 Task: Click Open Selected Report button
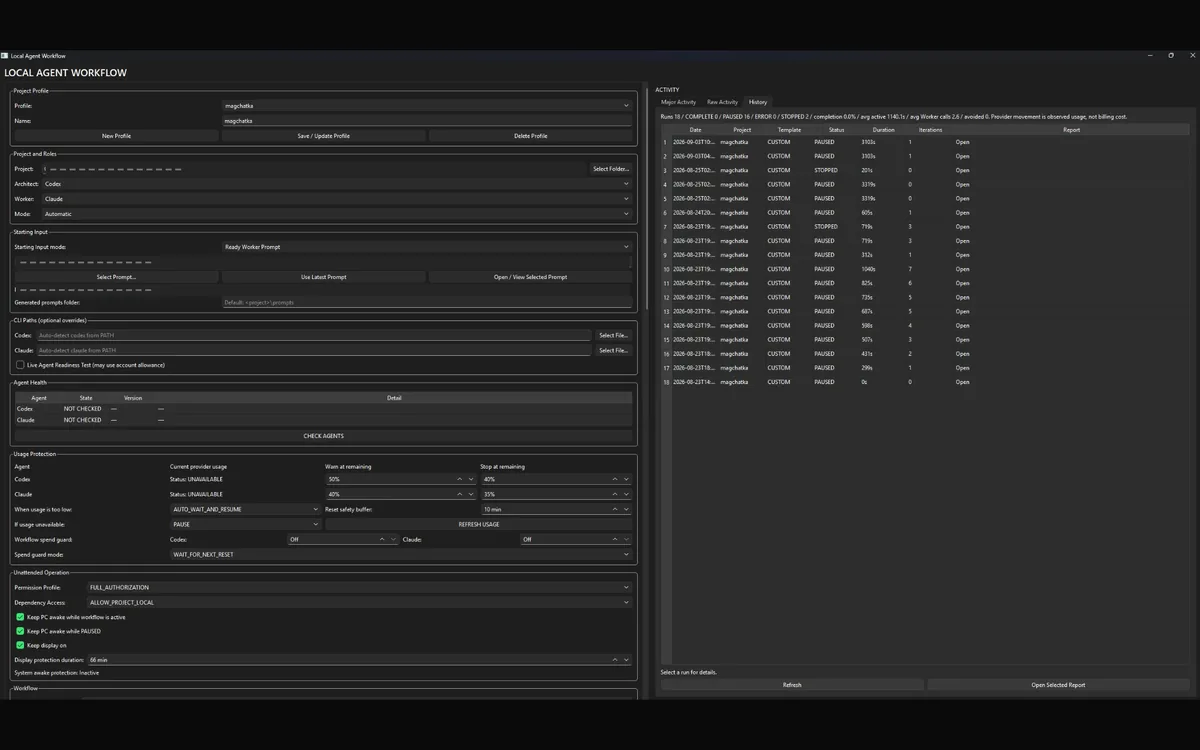(1058, 685)
